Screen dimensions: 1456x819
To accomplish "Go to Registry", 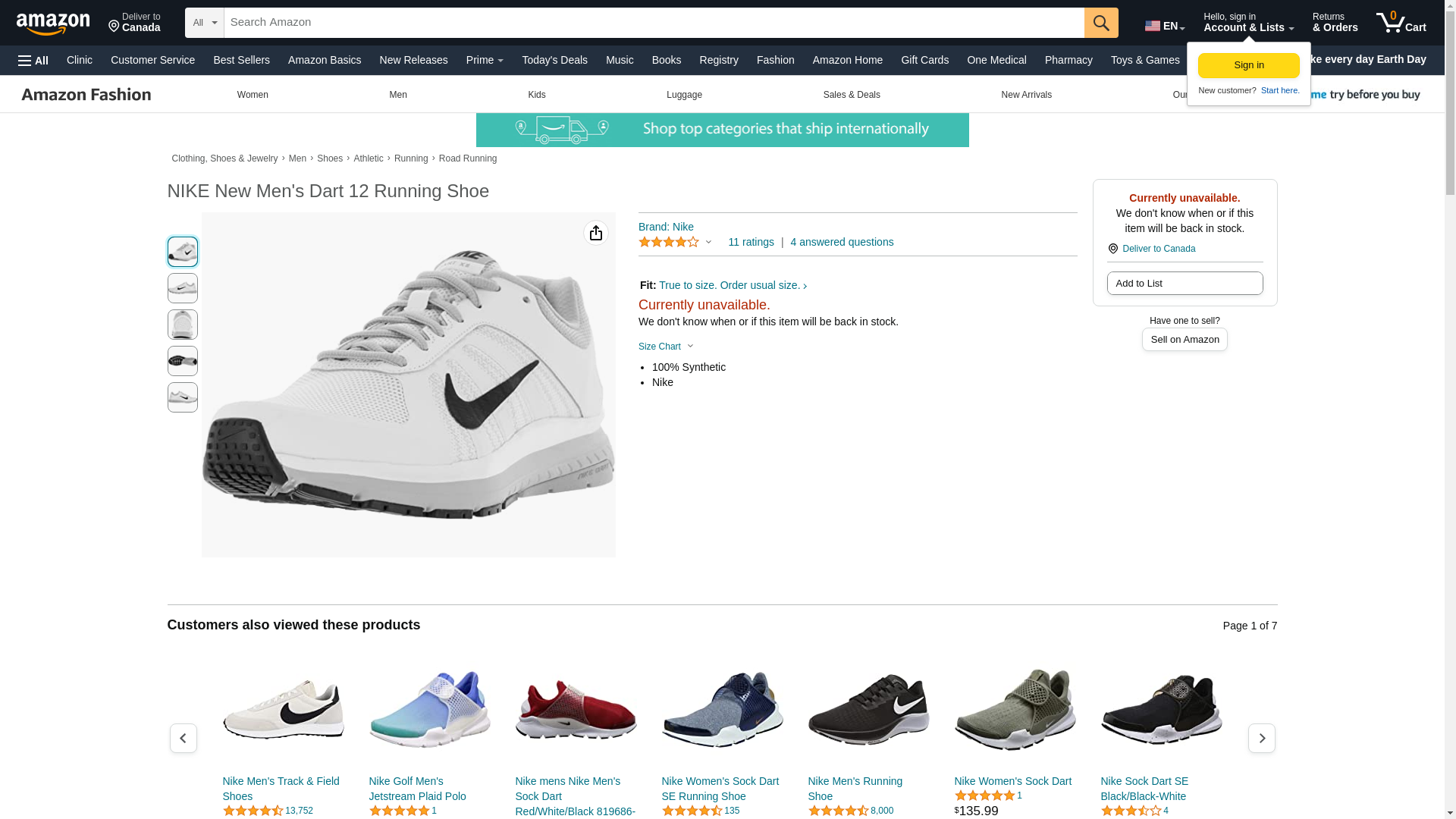I will [x=719, y=60].
